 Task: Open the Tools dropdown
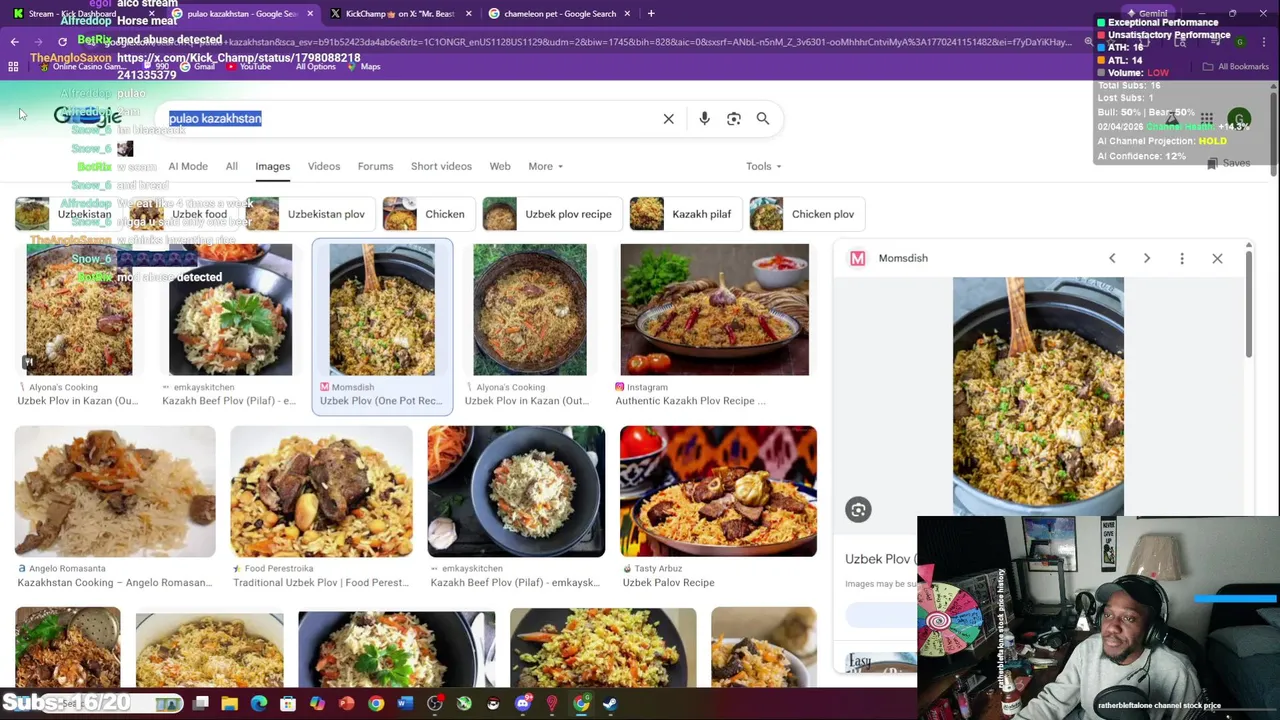coord(763,166)
